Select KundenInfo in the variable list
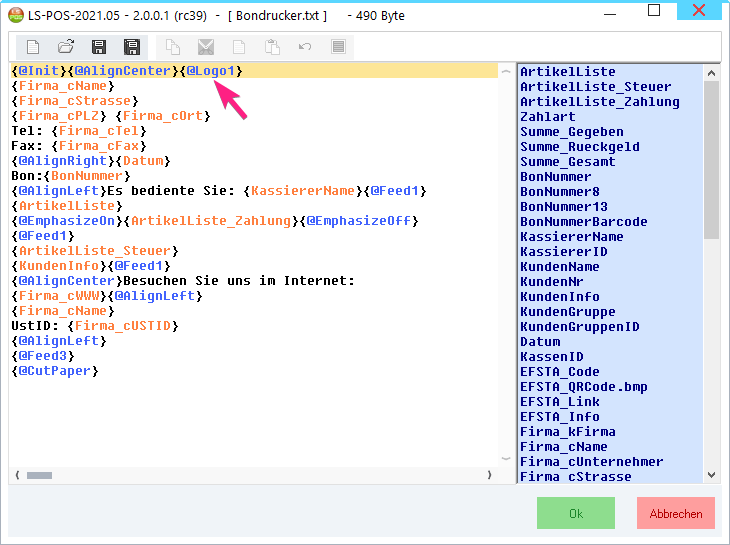 560,296
